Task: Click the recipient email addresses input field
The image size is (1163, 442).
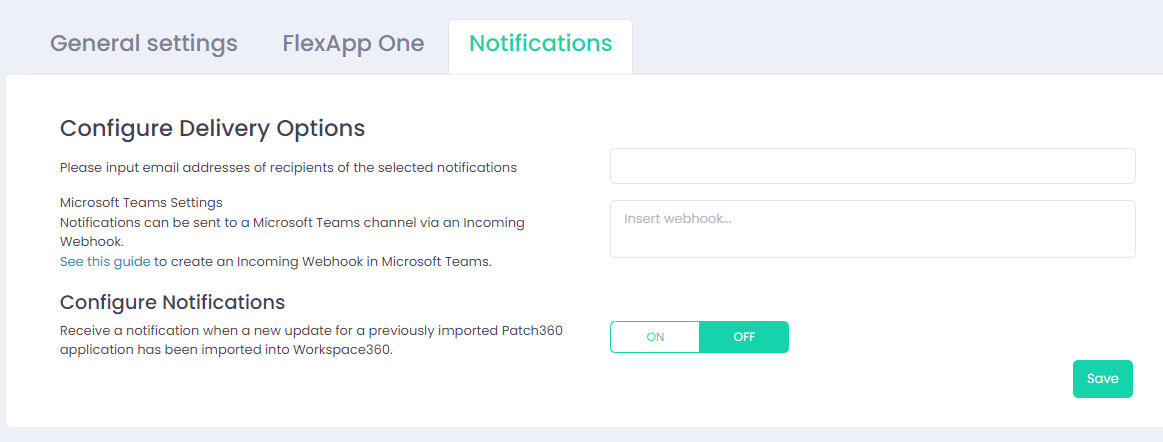Action: [872, 166]
